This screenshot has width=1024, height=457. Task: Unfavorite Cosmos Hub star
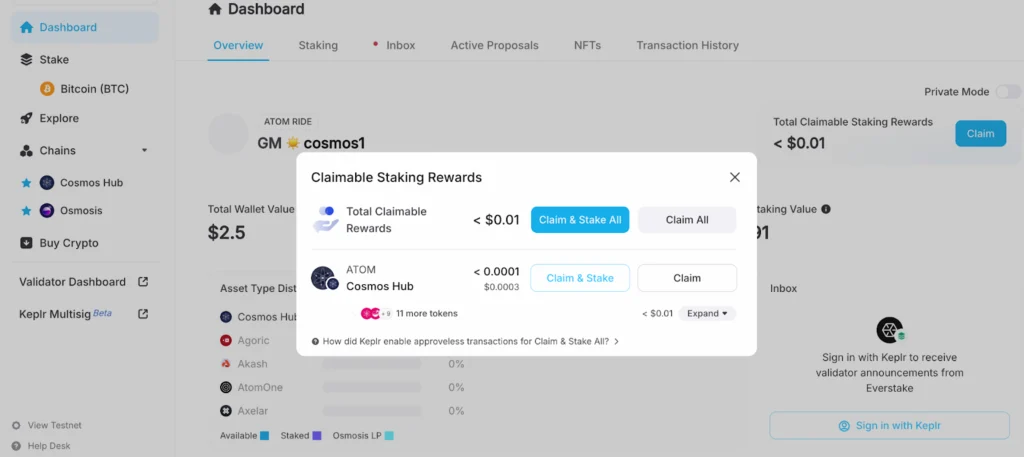point(26,183)
